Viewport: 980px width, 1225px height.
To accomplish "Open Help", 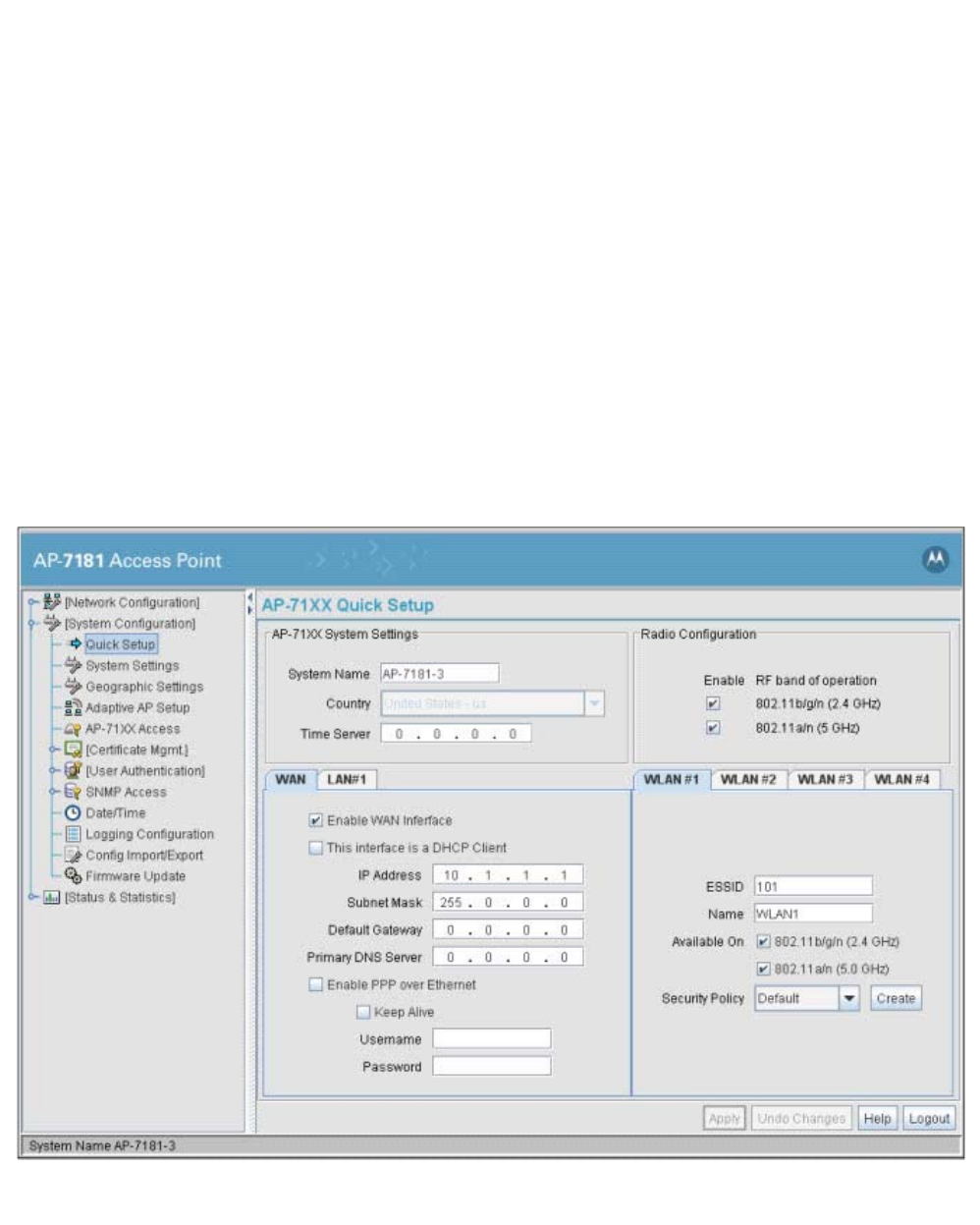I will point(878,1118).
